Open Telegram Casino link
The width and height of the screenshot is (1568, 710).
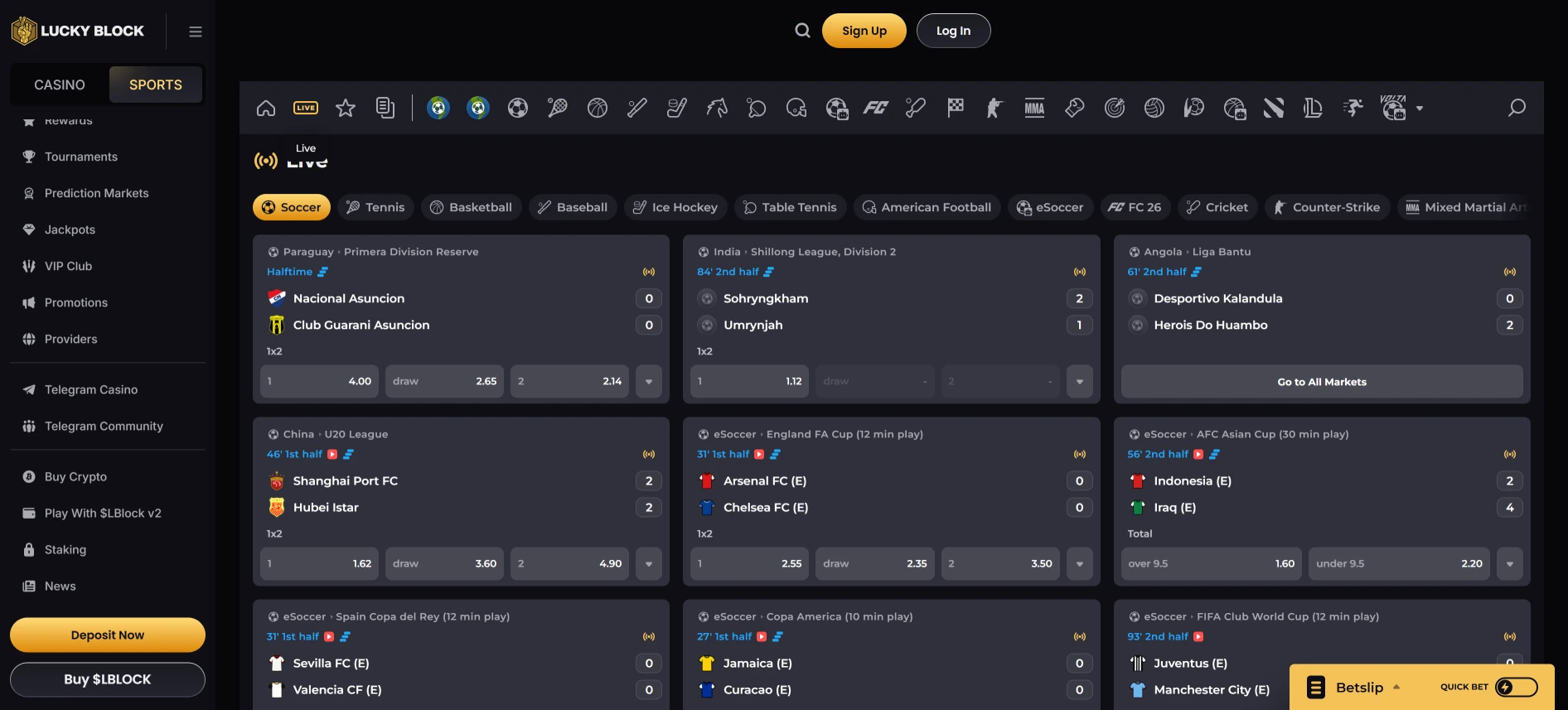[x=91, y=389]
